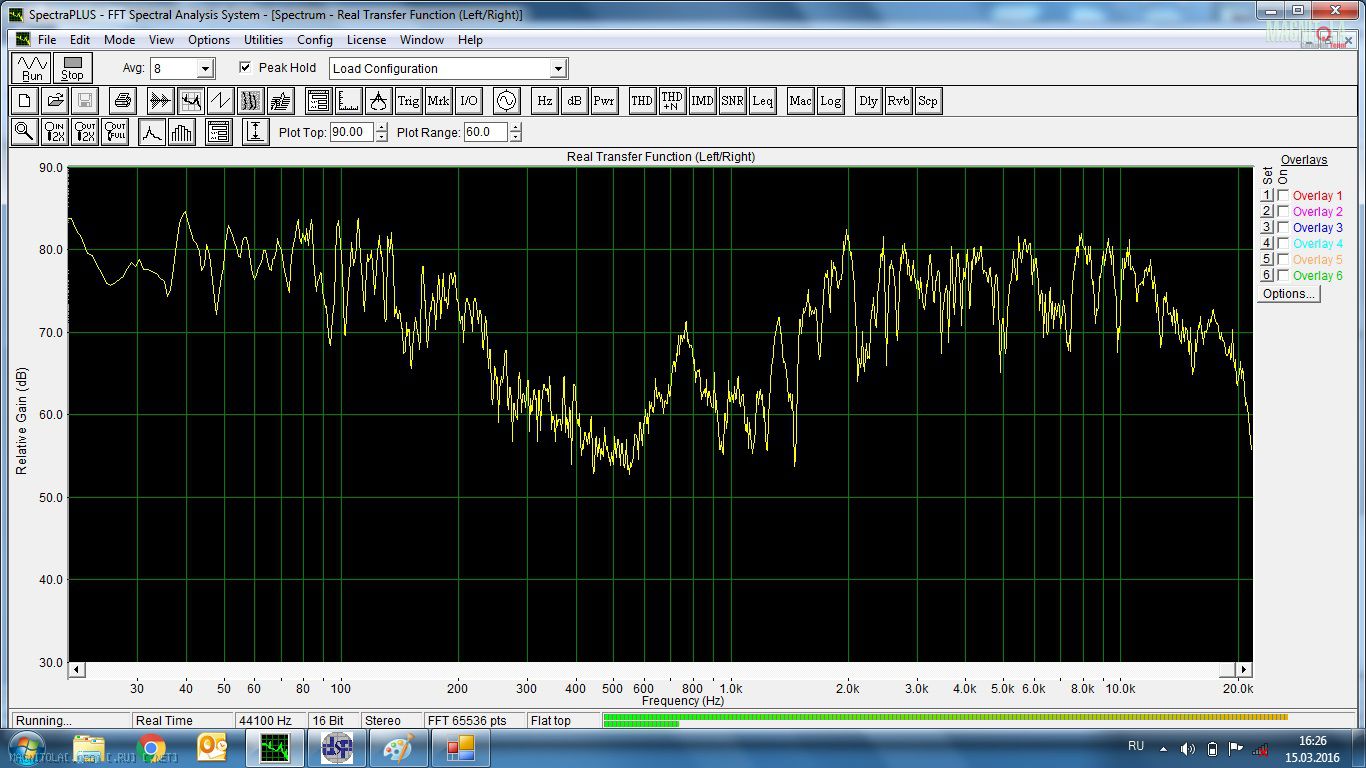Enable the Overlay 2 checkbox
Screen dimensions: 1366x768
[1284, 212]
